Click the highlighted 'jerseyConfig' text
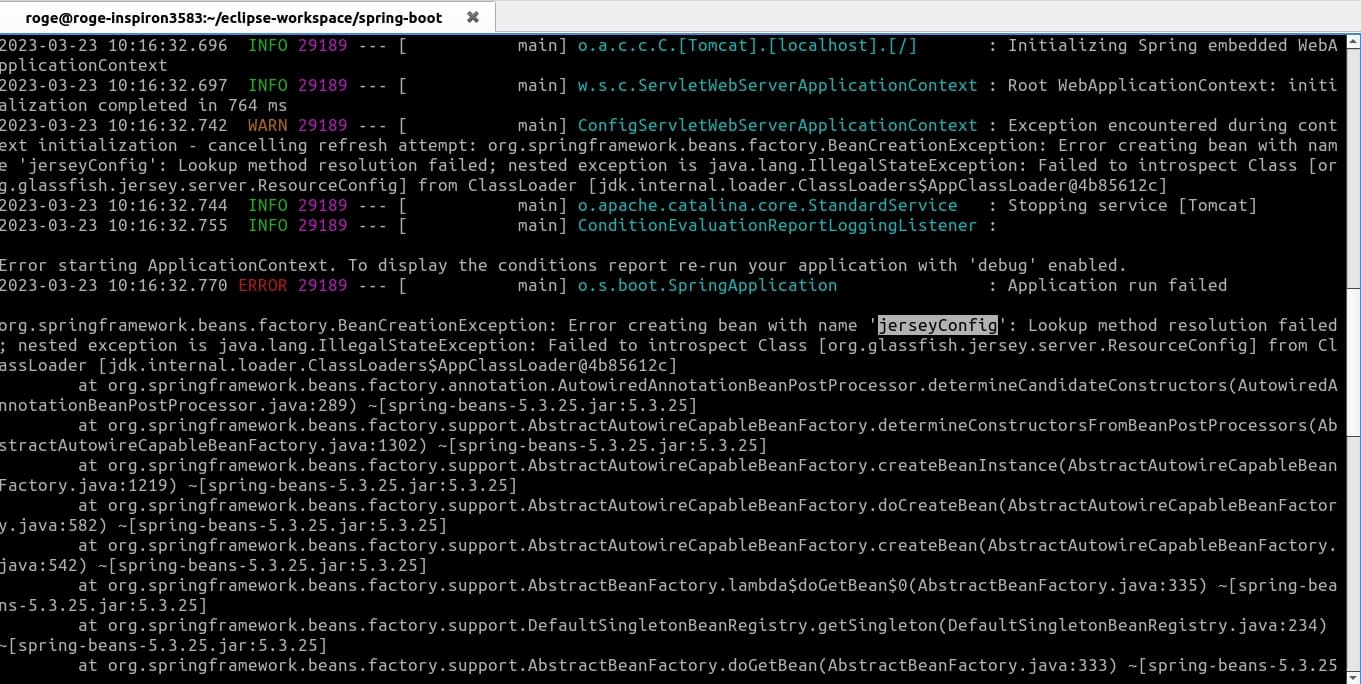Screen dimensions: 1361x684 coord(938,325)
